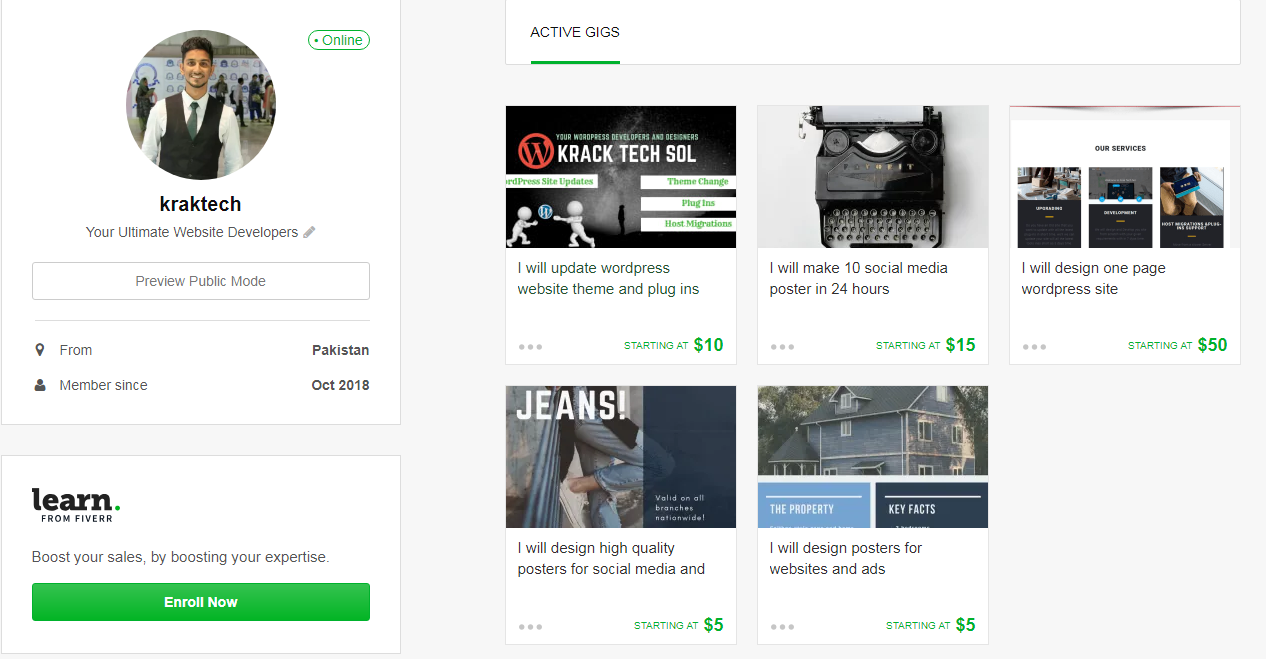This screenshot has width=1266, height=659.
Task: Click the typewriter gig thumbnail image
Action: [x=872, y=176]
